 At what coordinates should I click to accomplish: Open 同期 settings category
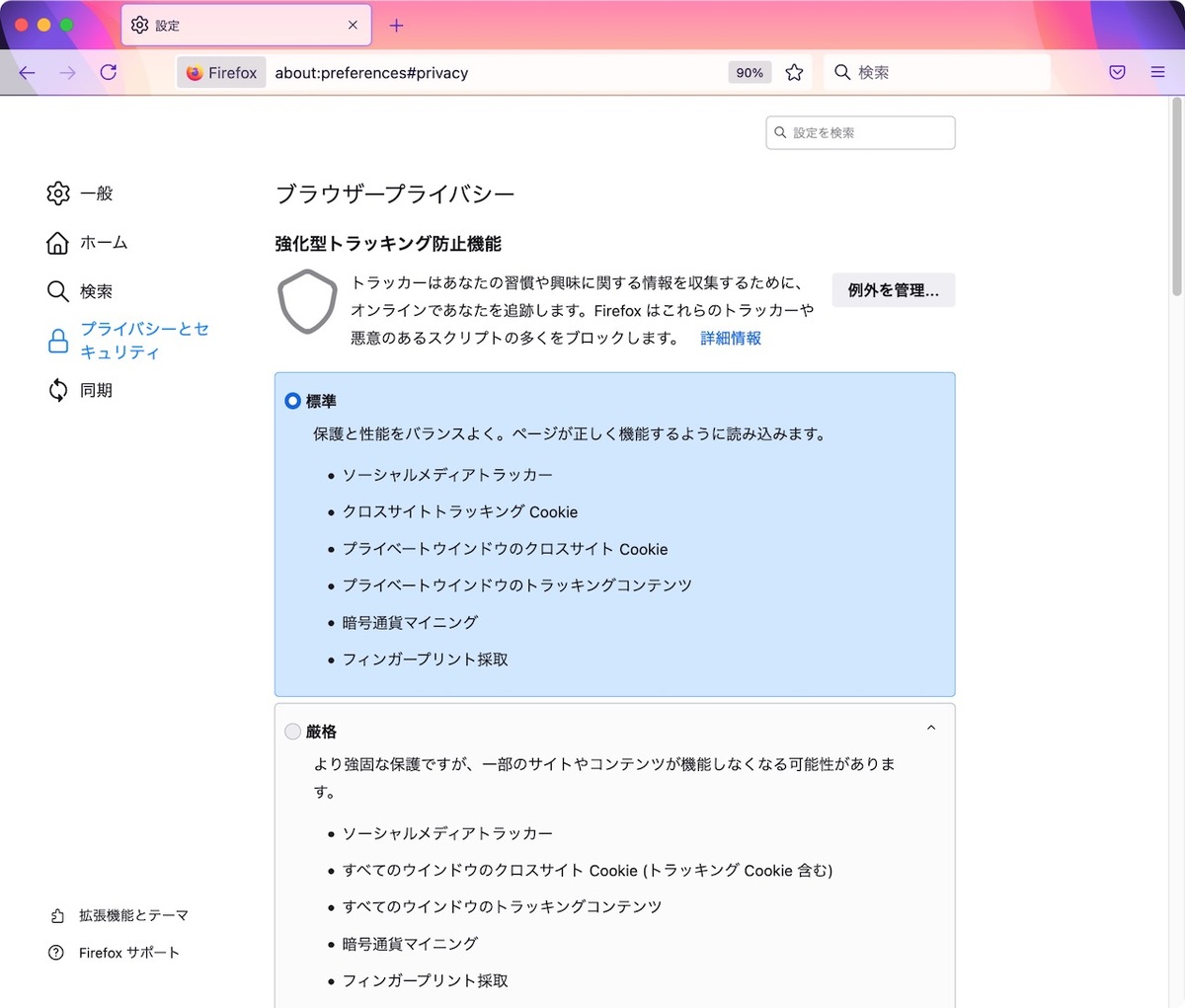click(x=80, y=390)
